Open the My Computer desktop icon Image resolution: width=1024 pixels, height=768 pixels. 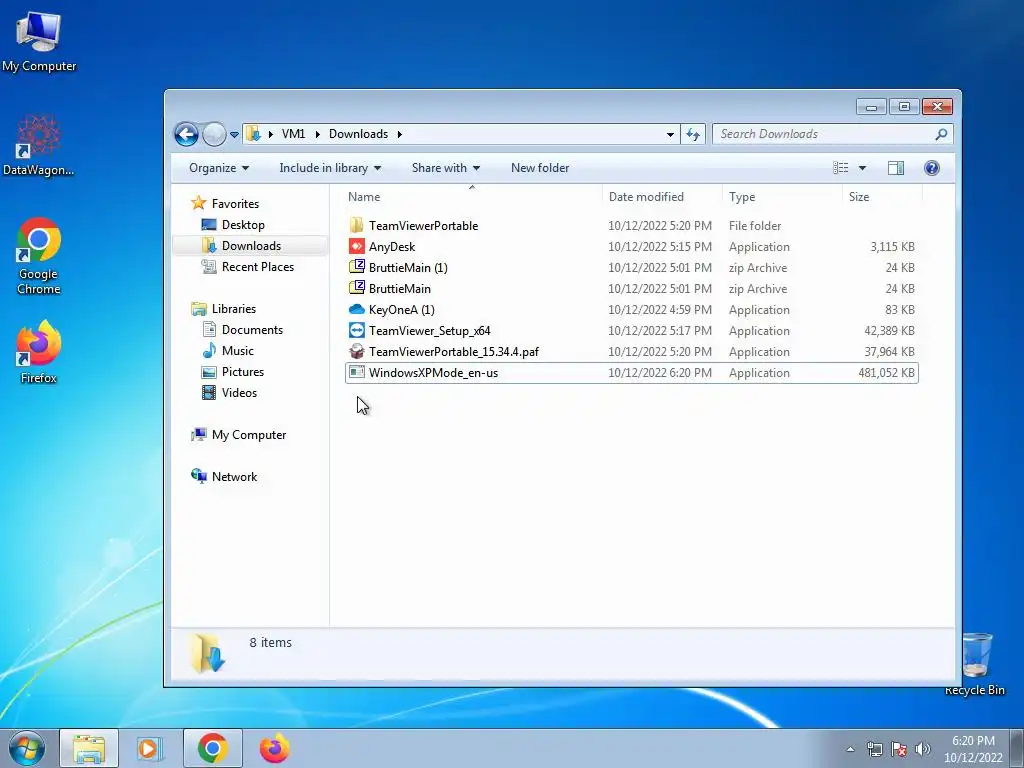click(x=39, y=41)
